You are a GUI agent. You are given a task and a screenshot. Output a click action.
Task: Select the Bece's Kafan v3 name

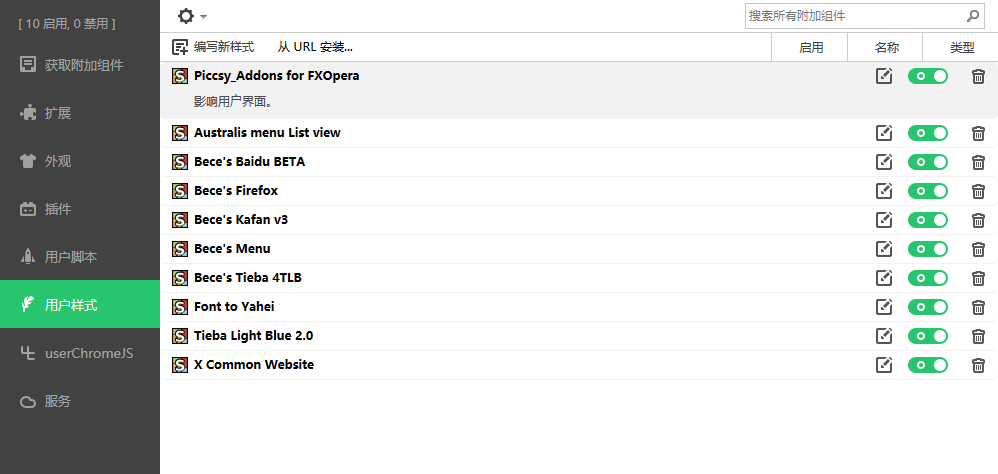click(x=241, y=220)
